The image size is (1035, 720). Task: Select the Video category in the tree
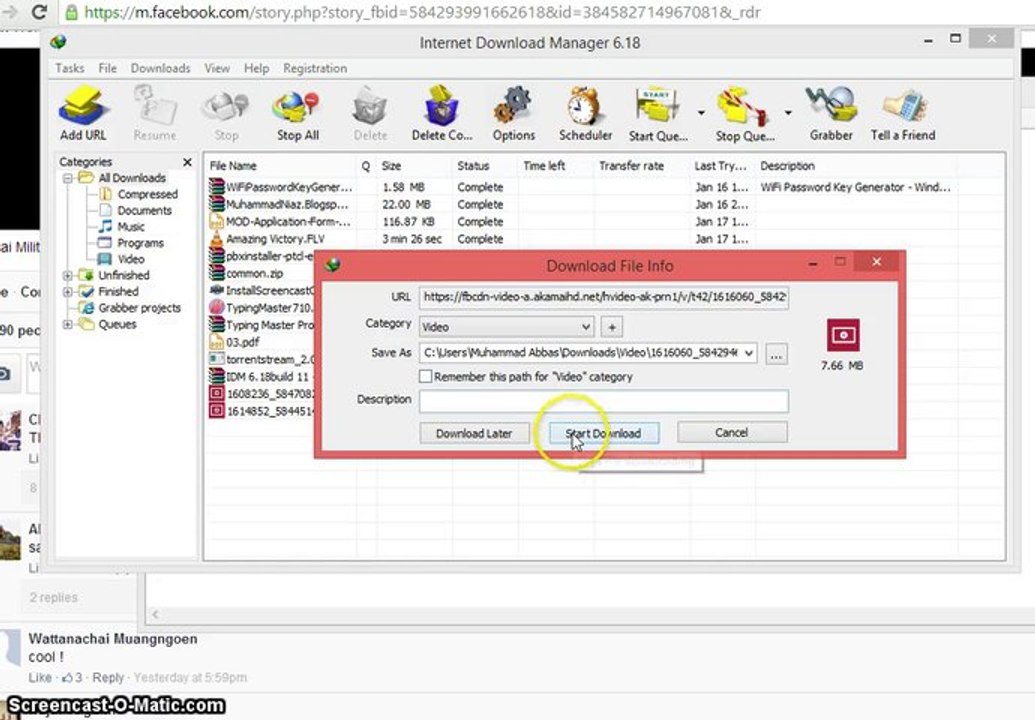pyautogui.click(x=131, y=259)
